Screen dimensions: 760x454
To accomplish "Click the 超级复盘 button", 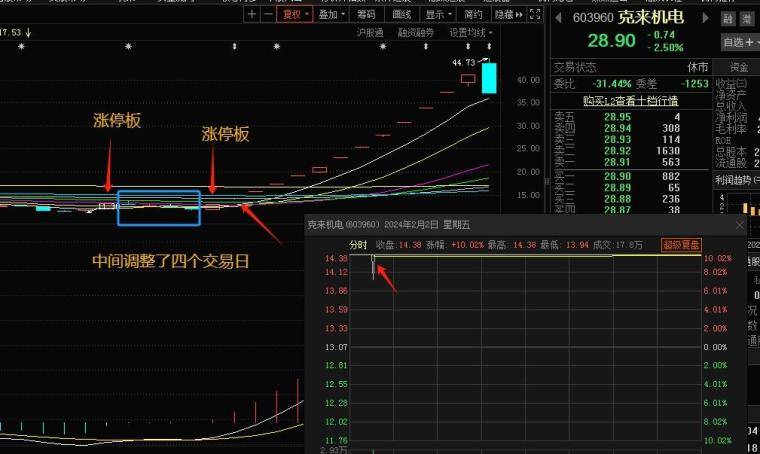I will [x=681, y=245].
